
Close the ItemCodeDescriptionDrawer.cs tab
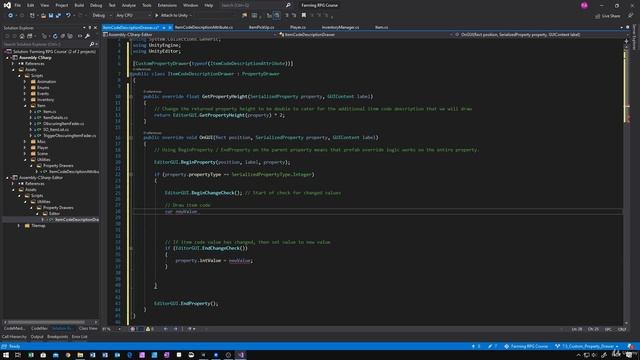[170, 28]
